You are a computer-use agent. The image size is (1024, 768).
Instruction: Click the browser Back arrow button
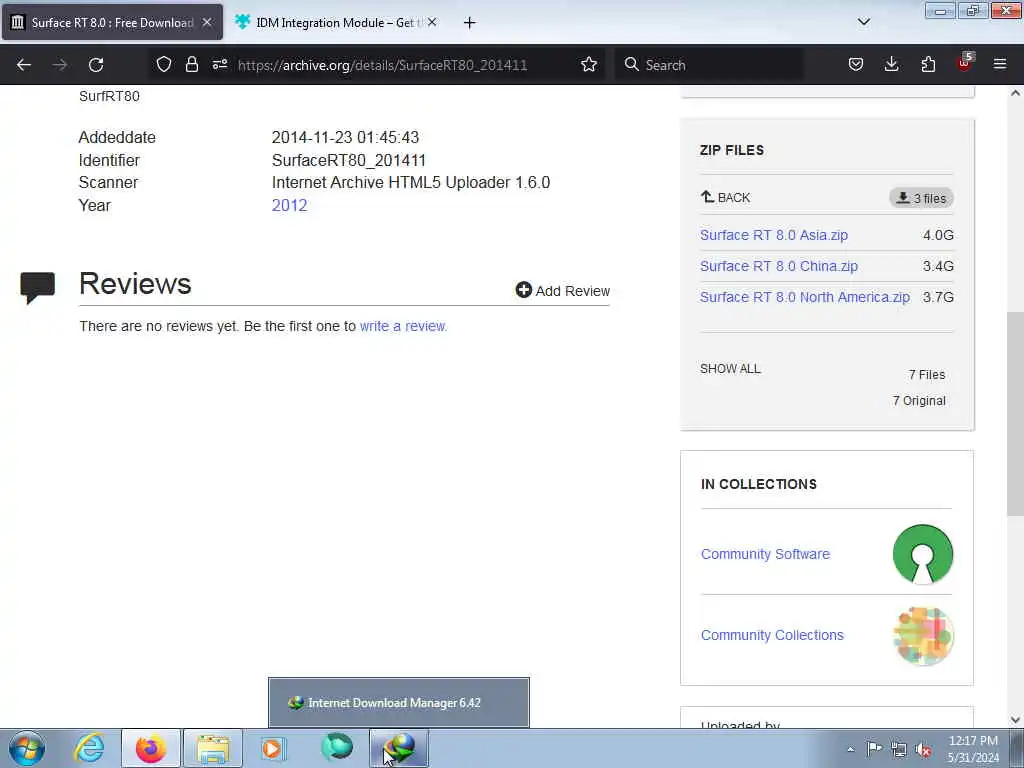point(24,65)
